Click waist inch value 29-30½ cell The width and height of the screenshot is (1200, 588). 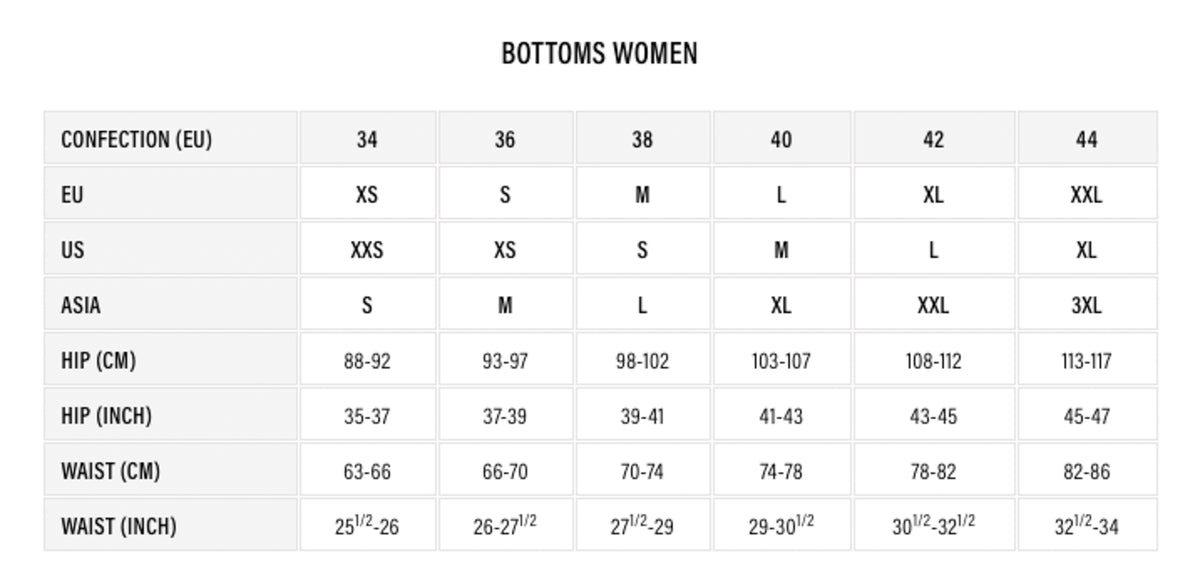click(781, 526)
